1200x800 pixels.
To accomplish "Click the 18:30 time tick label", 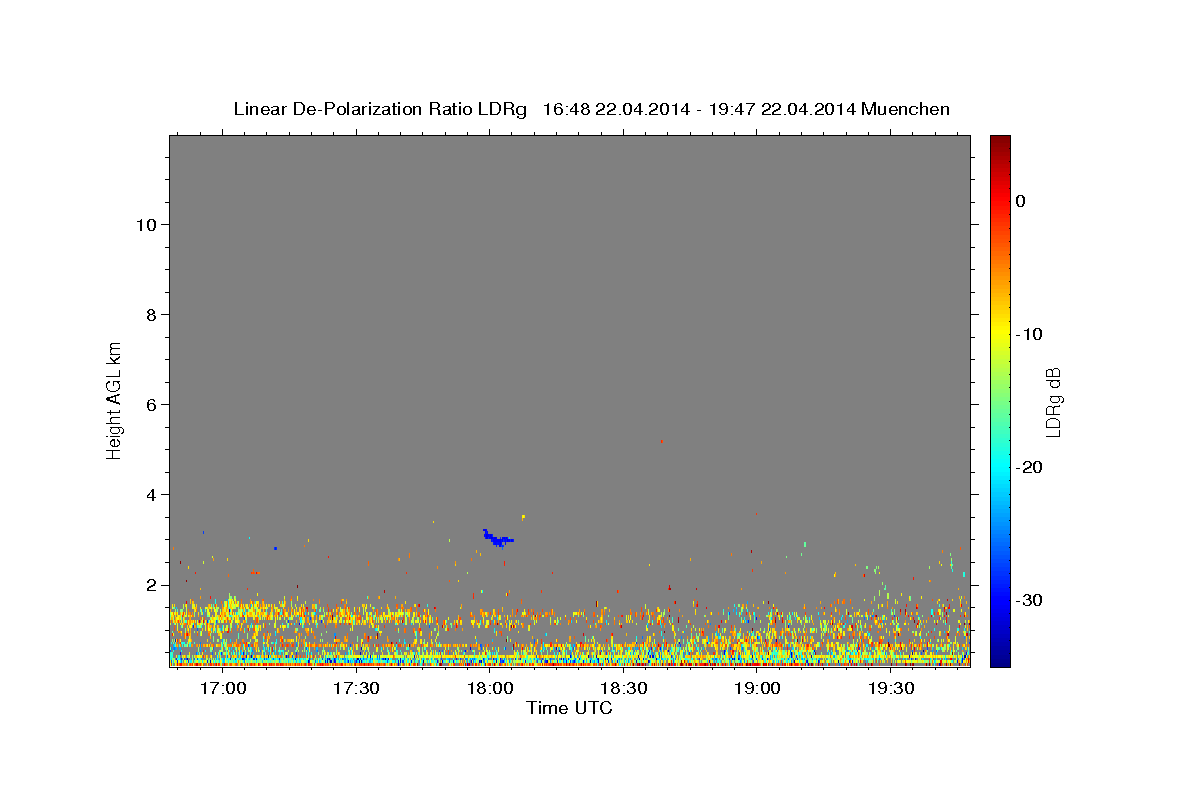I will (623, 689).
